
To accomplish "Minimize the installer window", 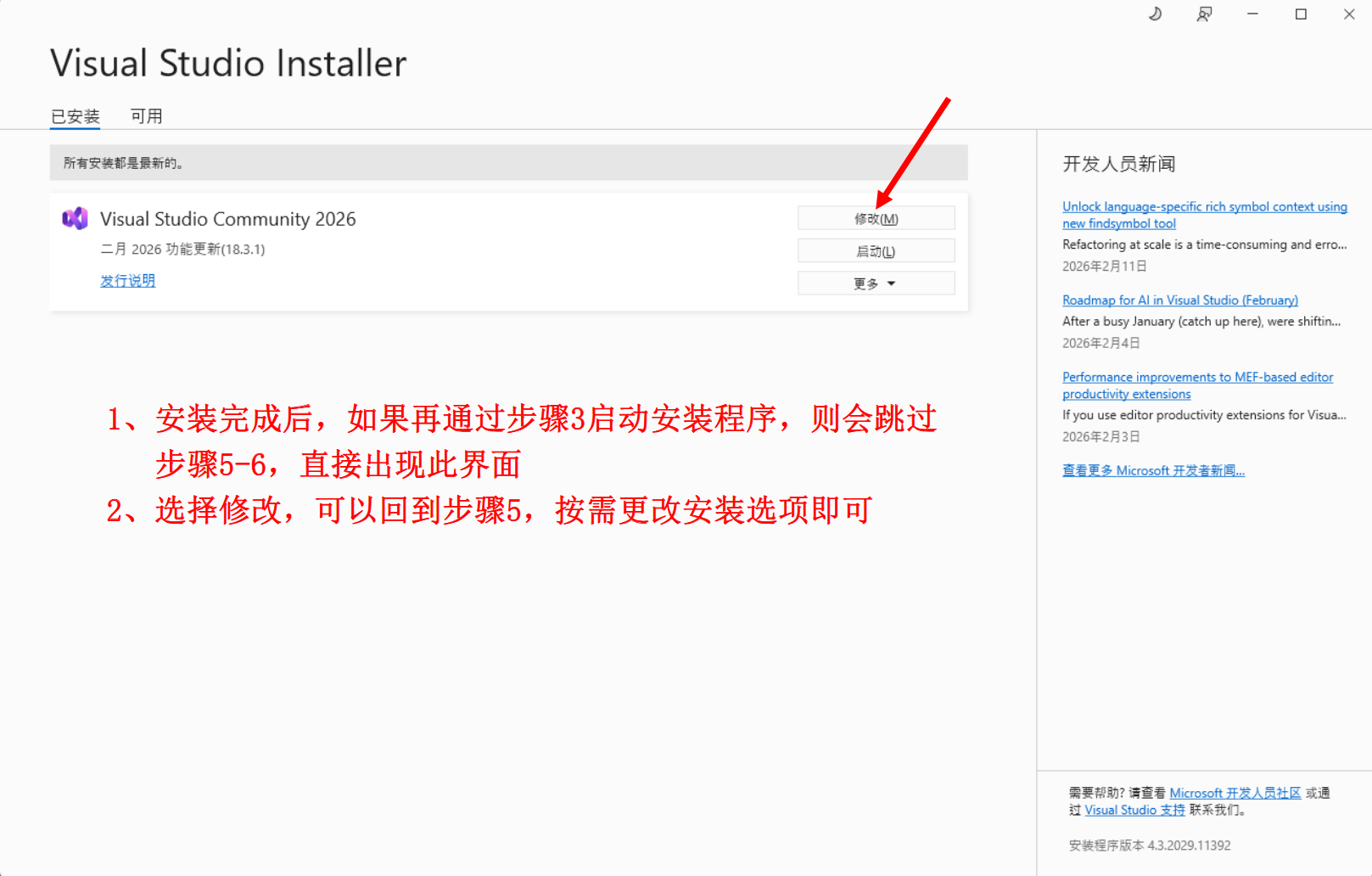I will tap(1252, 14).
